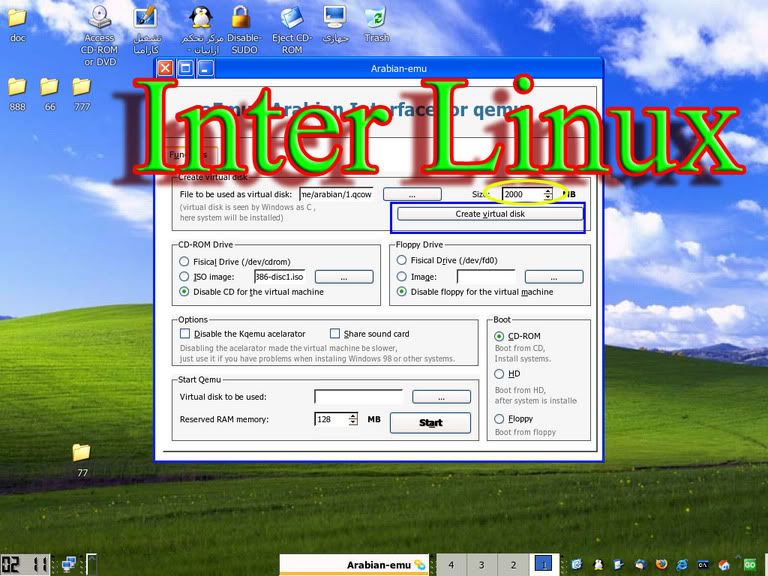Viewport: 768px width, 576px height.
Task: Click the virtual disk file path field
Action: [x=337, y=194]
